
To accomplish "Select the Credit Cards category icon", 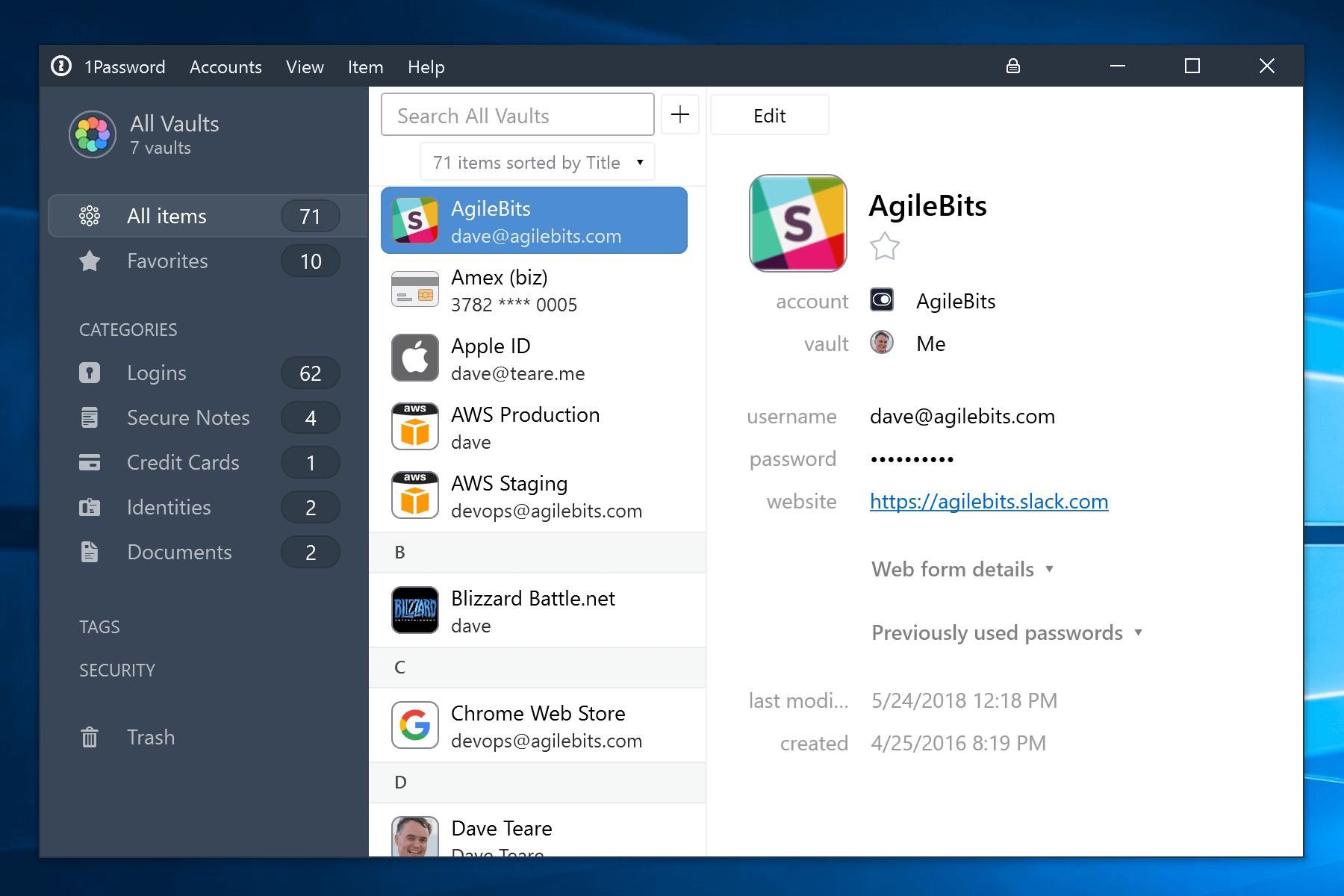I will coord(90,462).
